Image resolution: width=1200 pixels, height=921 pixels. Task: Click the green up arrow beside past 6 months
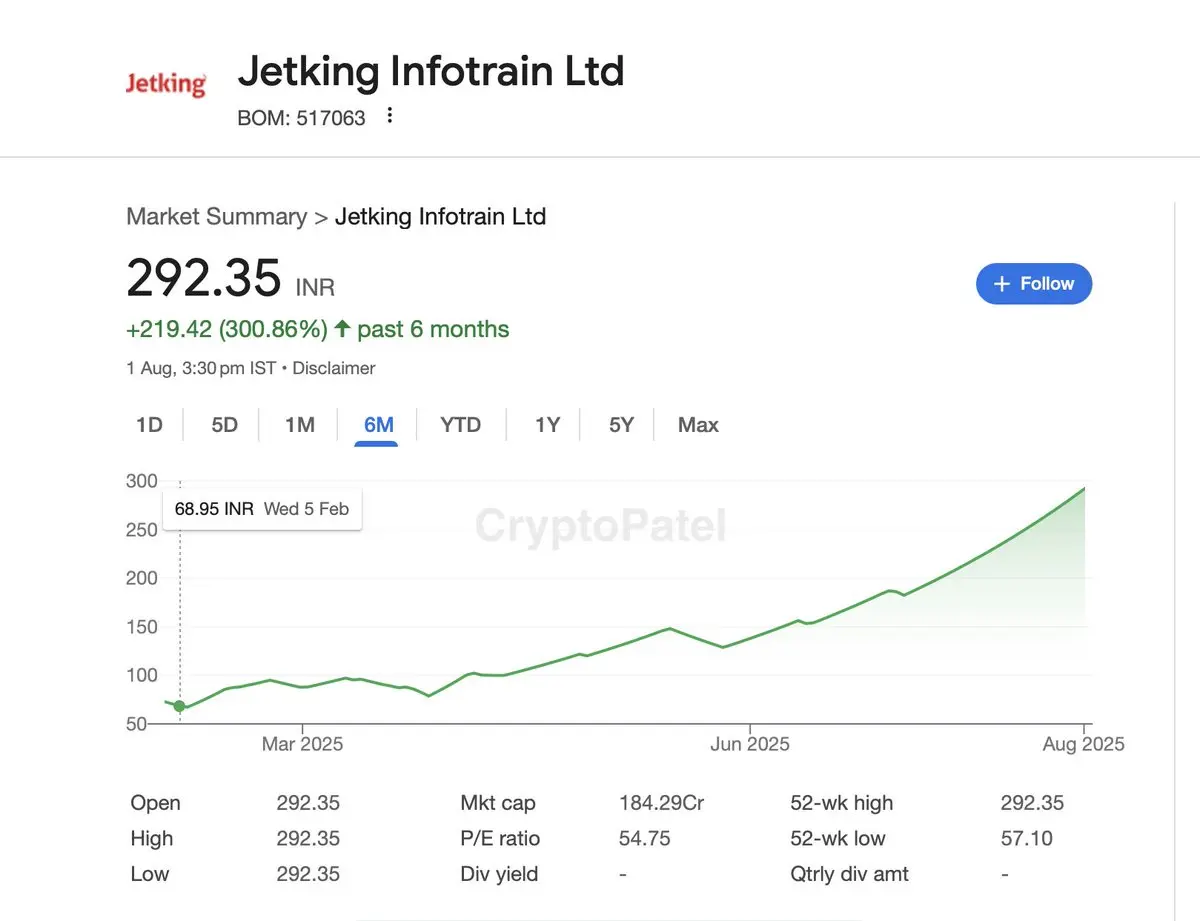(342, 329)
